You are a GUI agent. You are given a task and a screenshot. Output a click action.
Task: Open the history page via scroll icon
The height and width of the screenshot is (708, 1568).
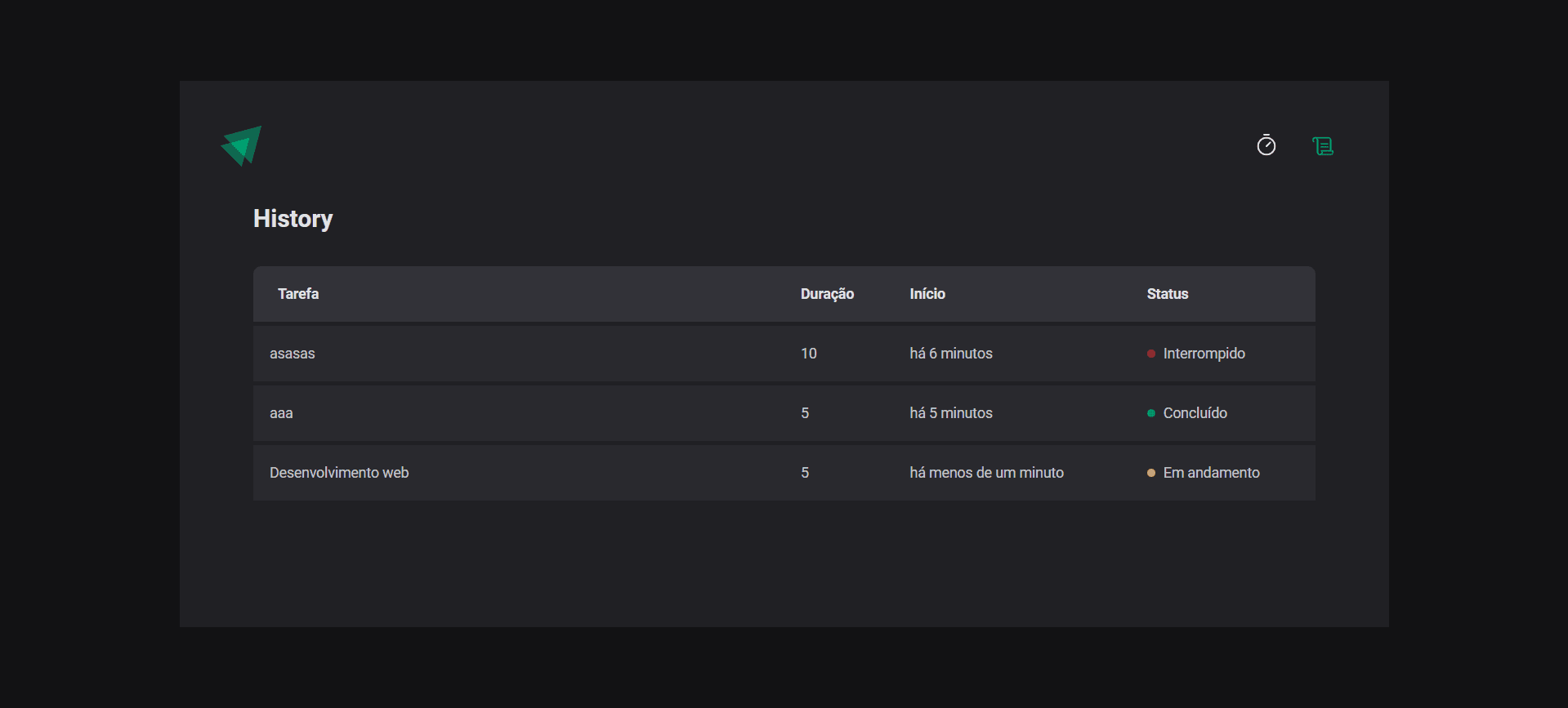(1322, 146)
